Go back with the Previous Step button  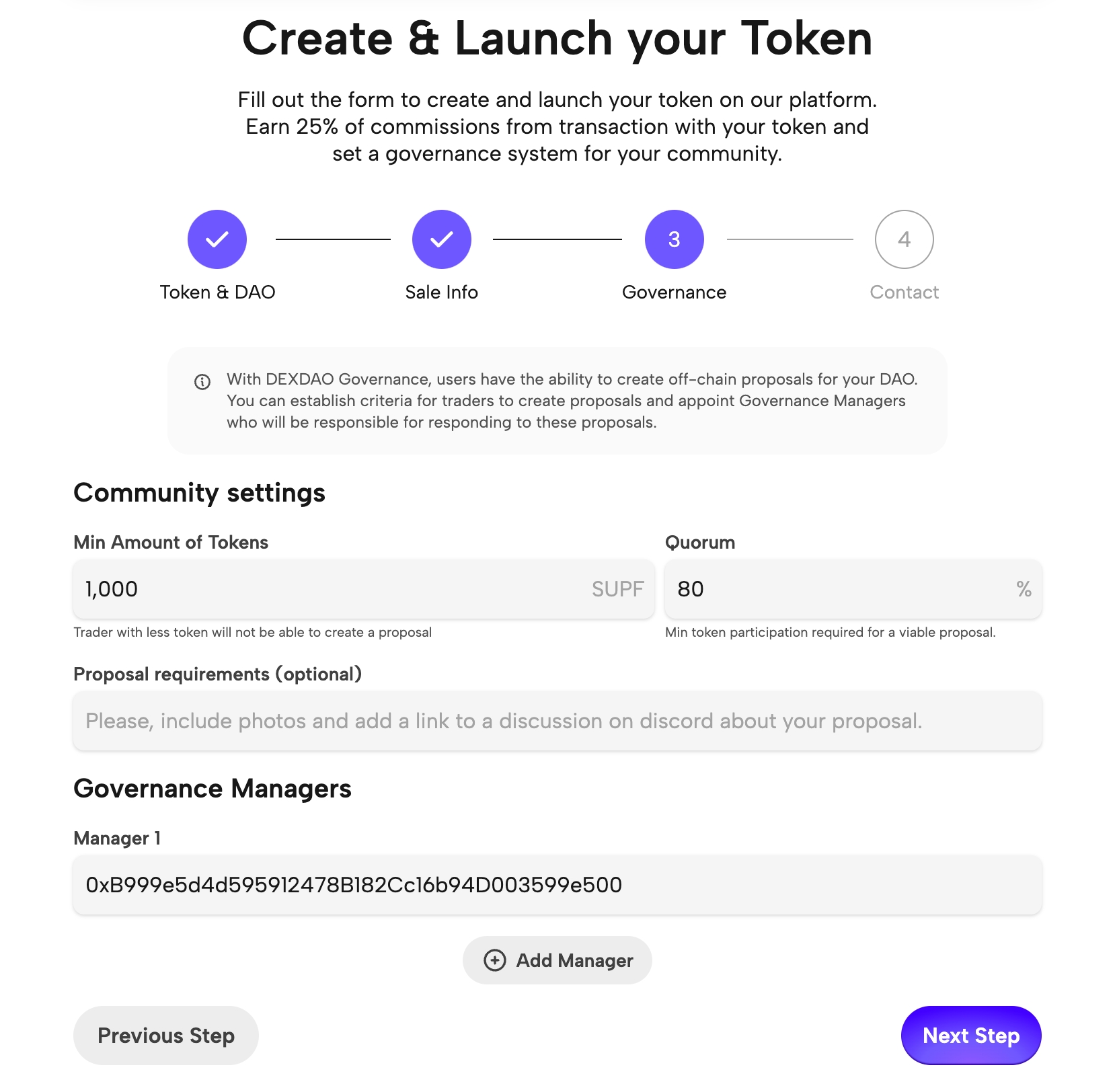pos(165,1036)
